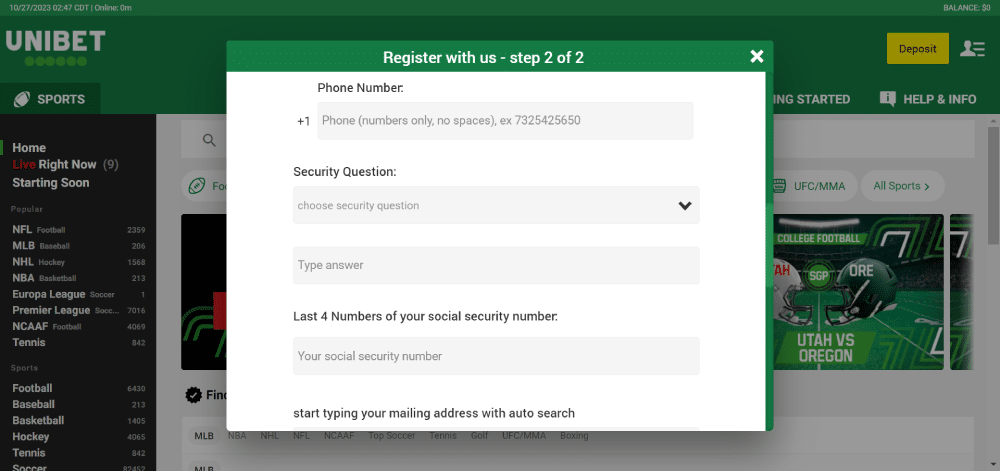Open Live Right Now link

pyautogui.click(x=65, y=164)
